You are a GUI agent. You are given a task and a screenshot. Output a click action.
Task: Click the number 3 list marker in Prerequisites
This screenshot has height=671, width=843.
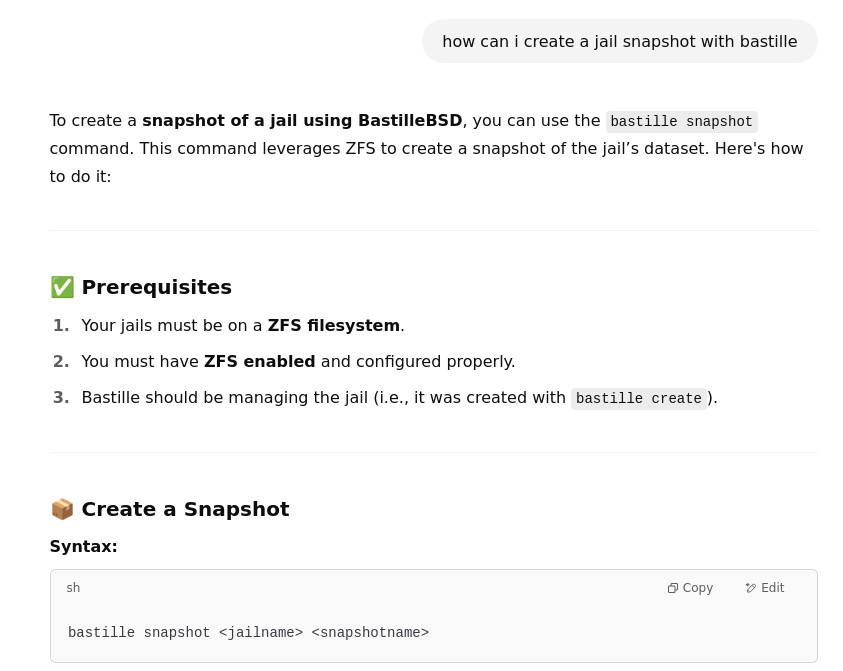[61, 397]
